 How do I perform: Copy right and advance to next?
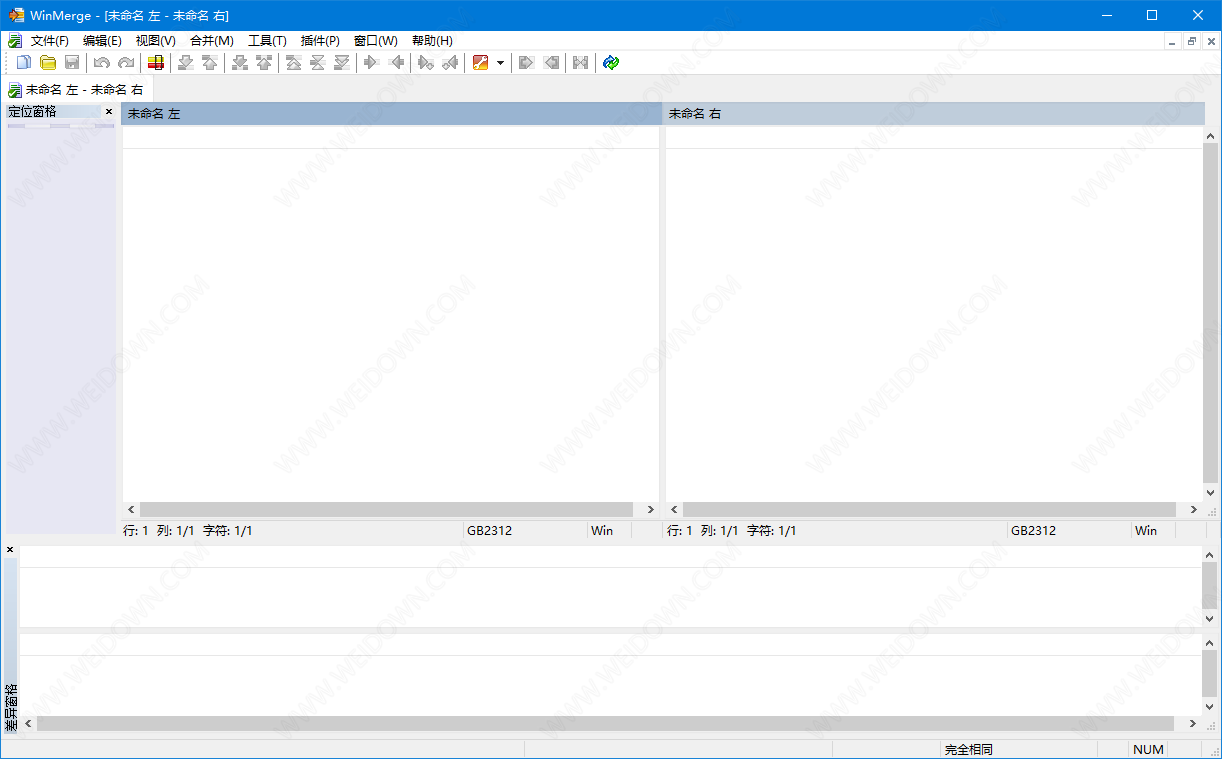tap(425, 62)
